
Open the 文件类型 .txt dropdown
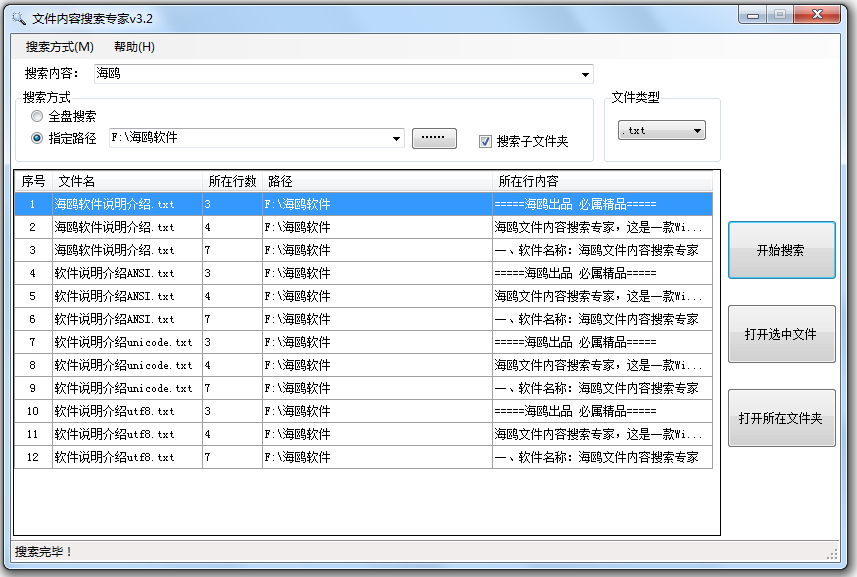pos(697,130)
